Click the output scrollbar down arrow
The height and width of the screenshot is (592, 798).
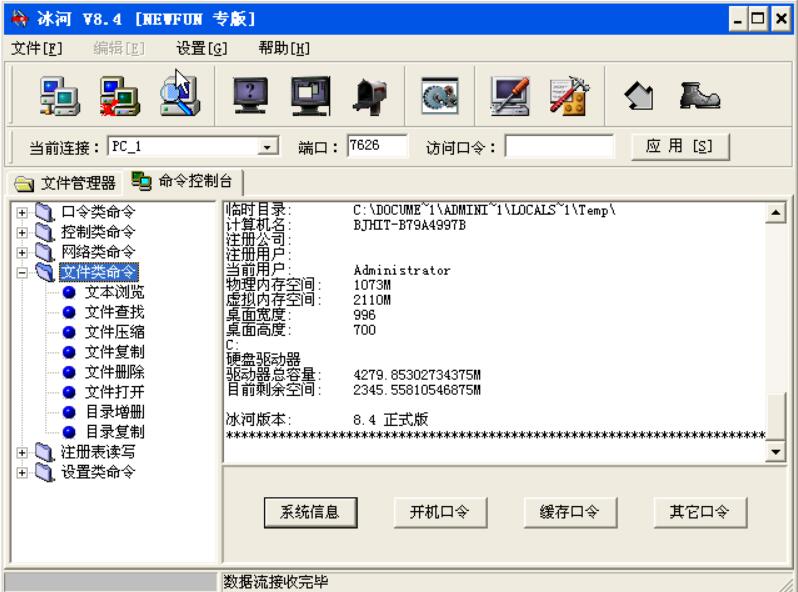click(776, 452)
